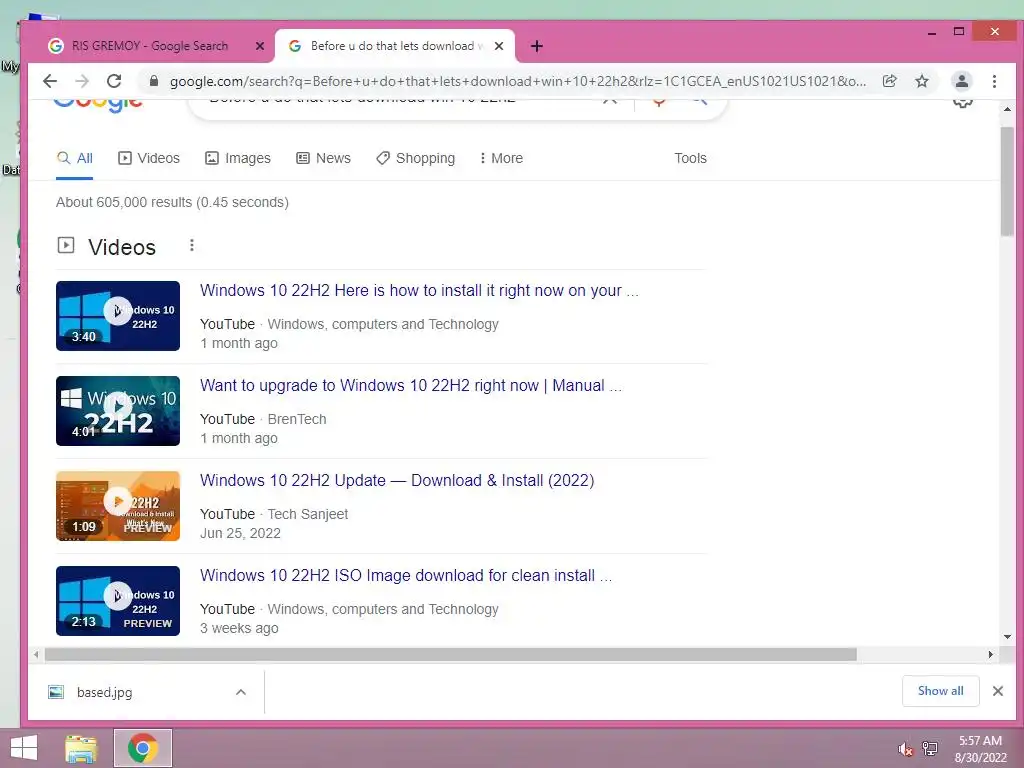The height and width of the screenshot is (768, 1024).
Task: Switch to the RIS GREMOY - Google Search tab
Action: [x=150, y=46]
